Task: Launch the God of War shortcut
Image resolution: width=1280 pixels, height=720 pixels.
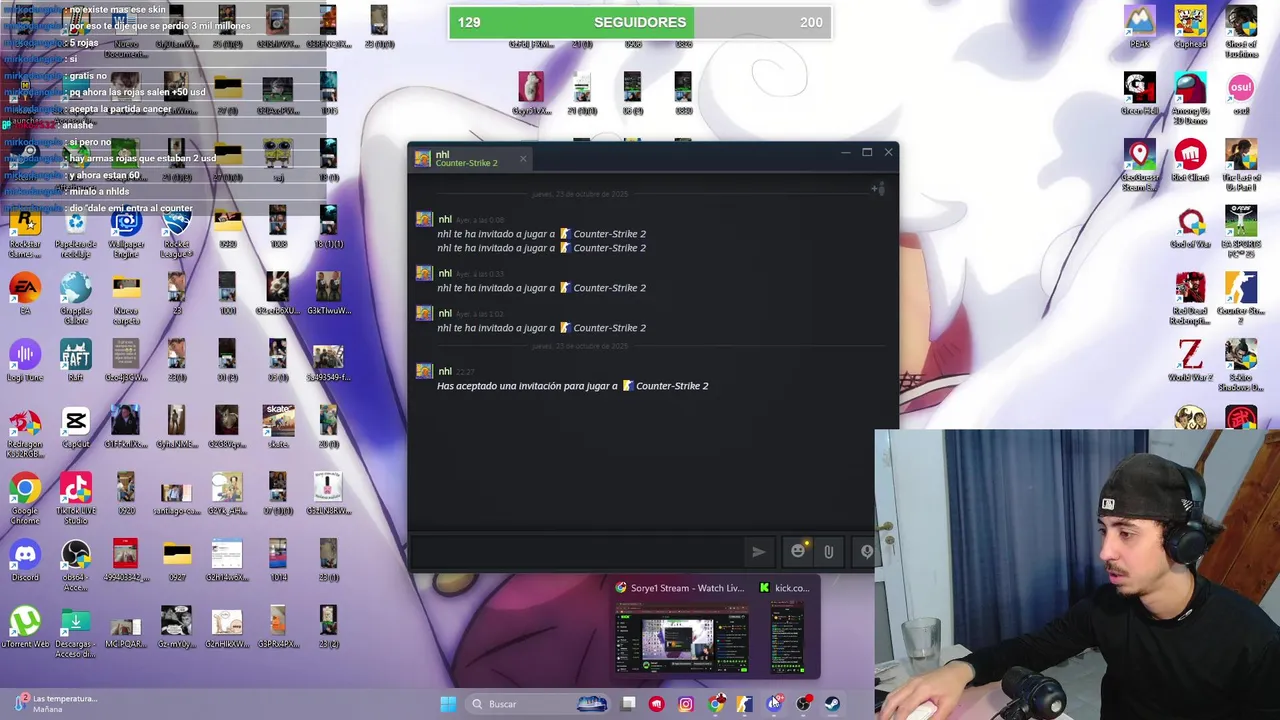Action: click(x=1190, y=227)
